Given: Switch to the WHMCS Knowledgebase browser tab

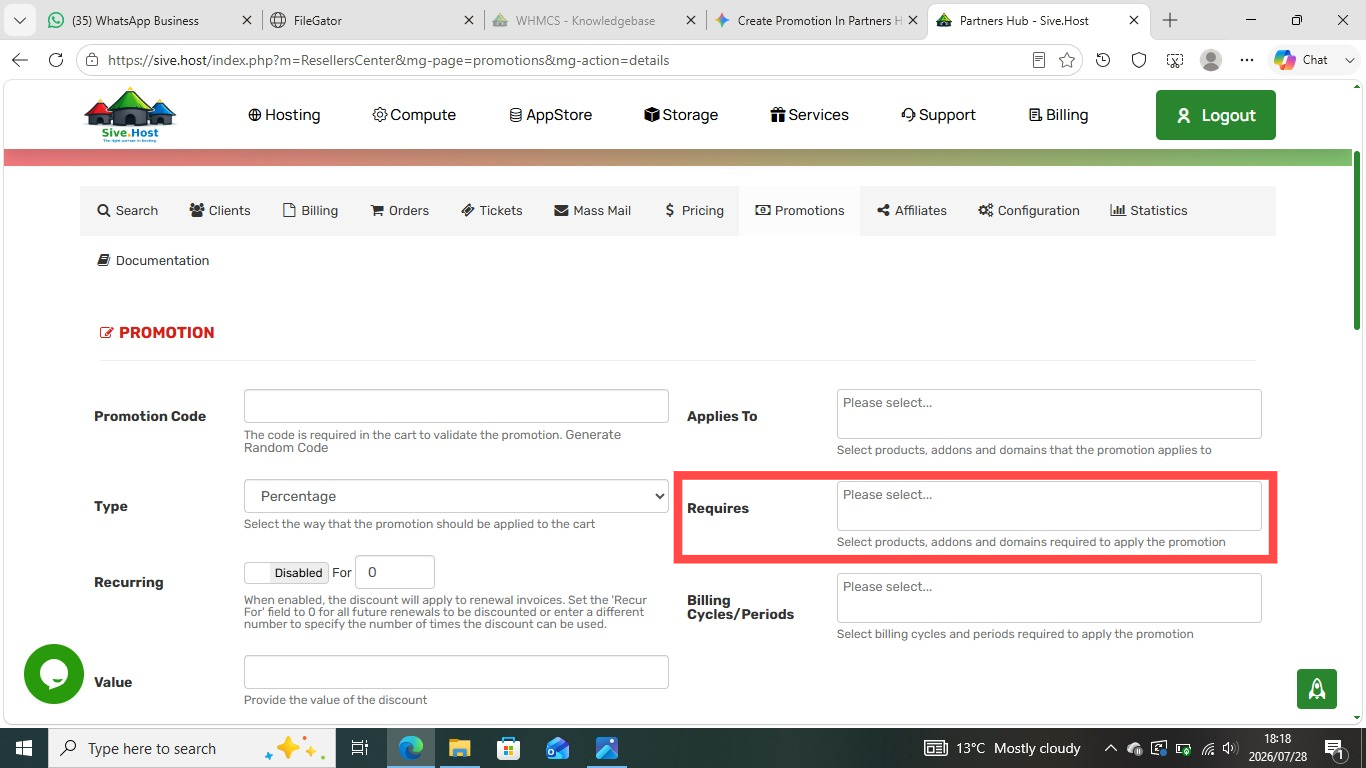Looking at the screenshot, I should pos(595,20).
